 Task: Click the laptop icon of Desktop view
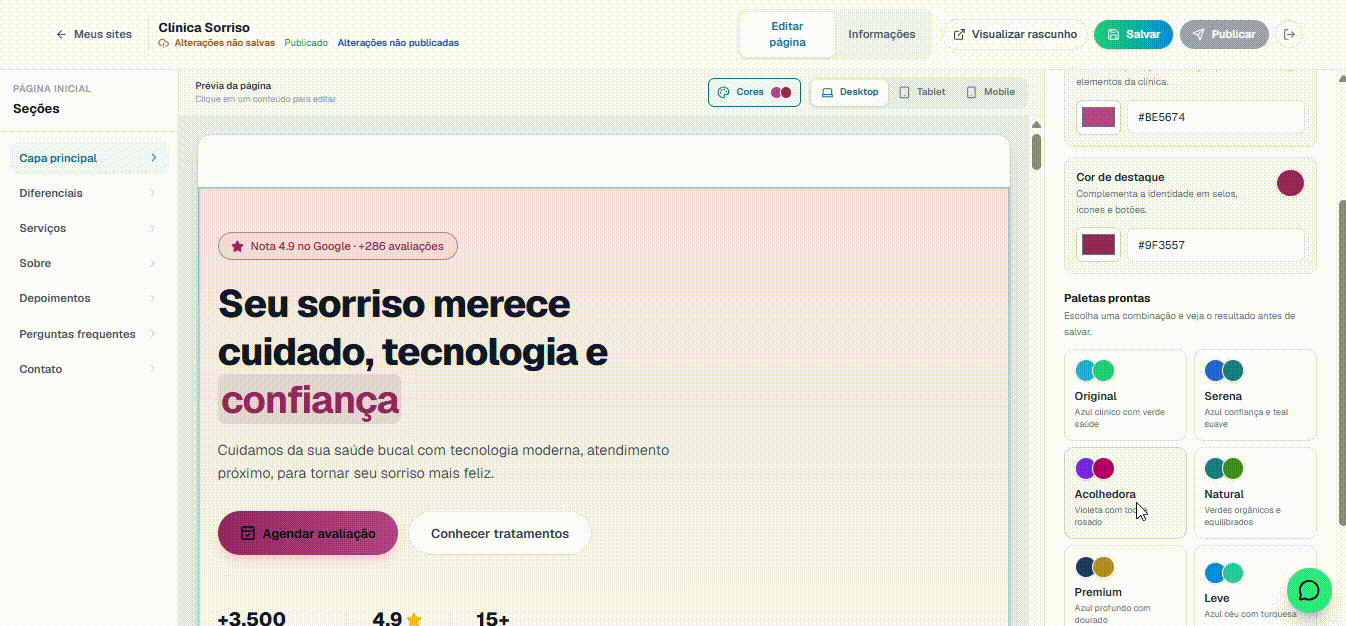click(827, 92)
